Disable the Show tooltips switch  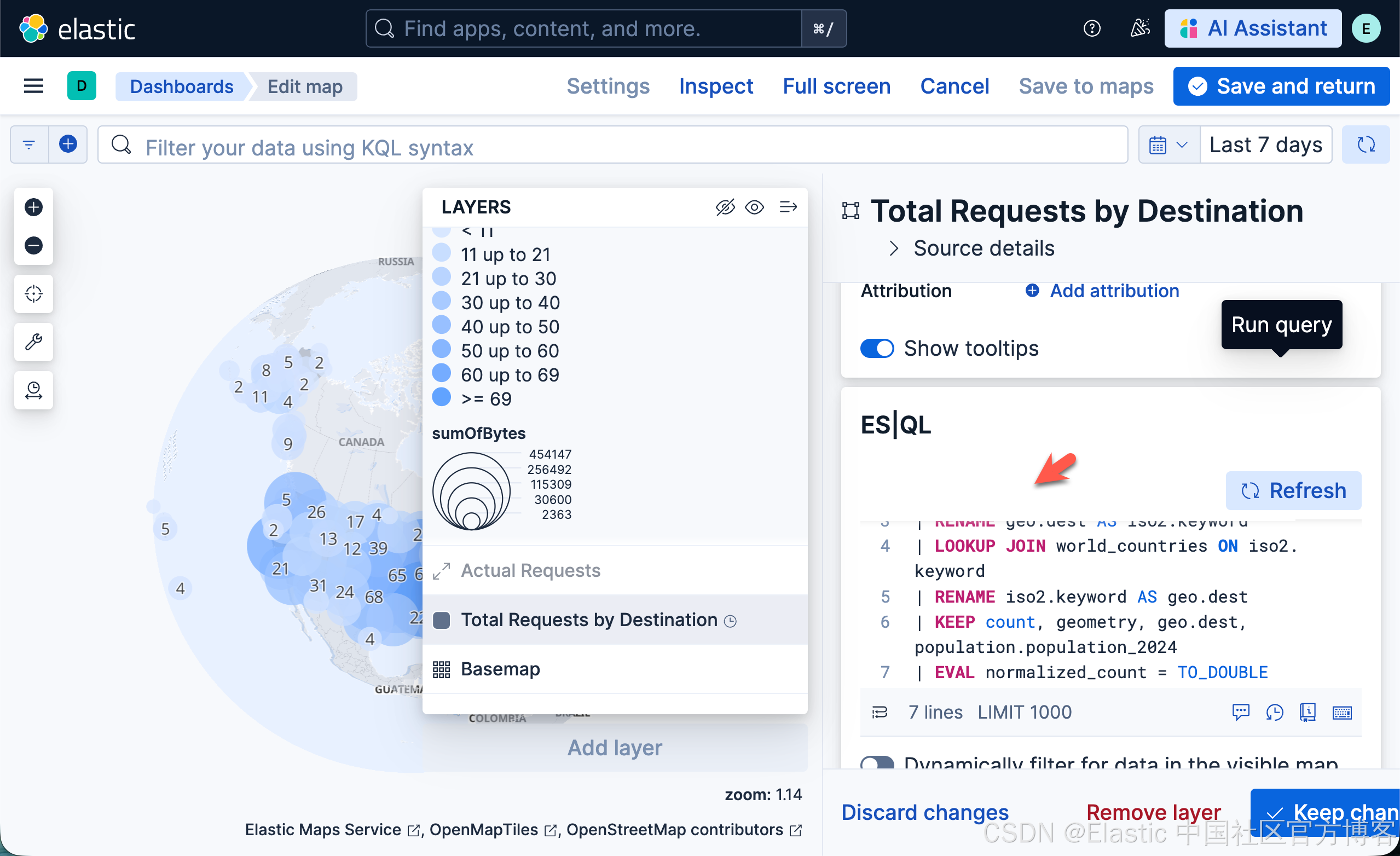pyautogui.click(x=877, y=348)
